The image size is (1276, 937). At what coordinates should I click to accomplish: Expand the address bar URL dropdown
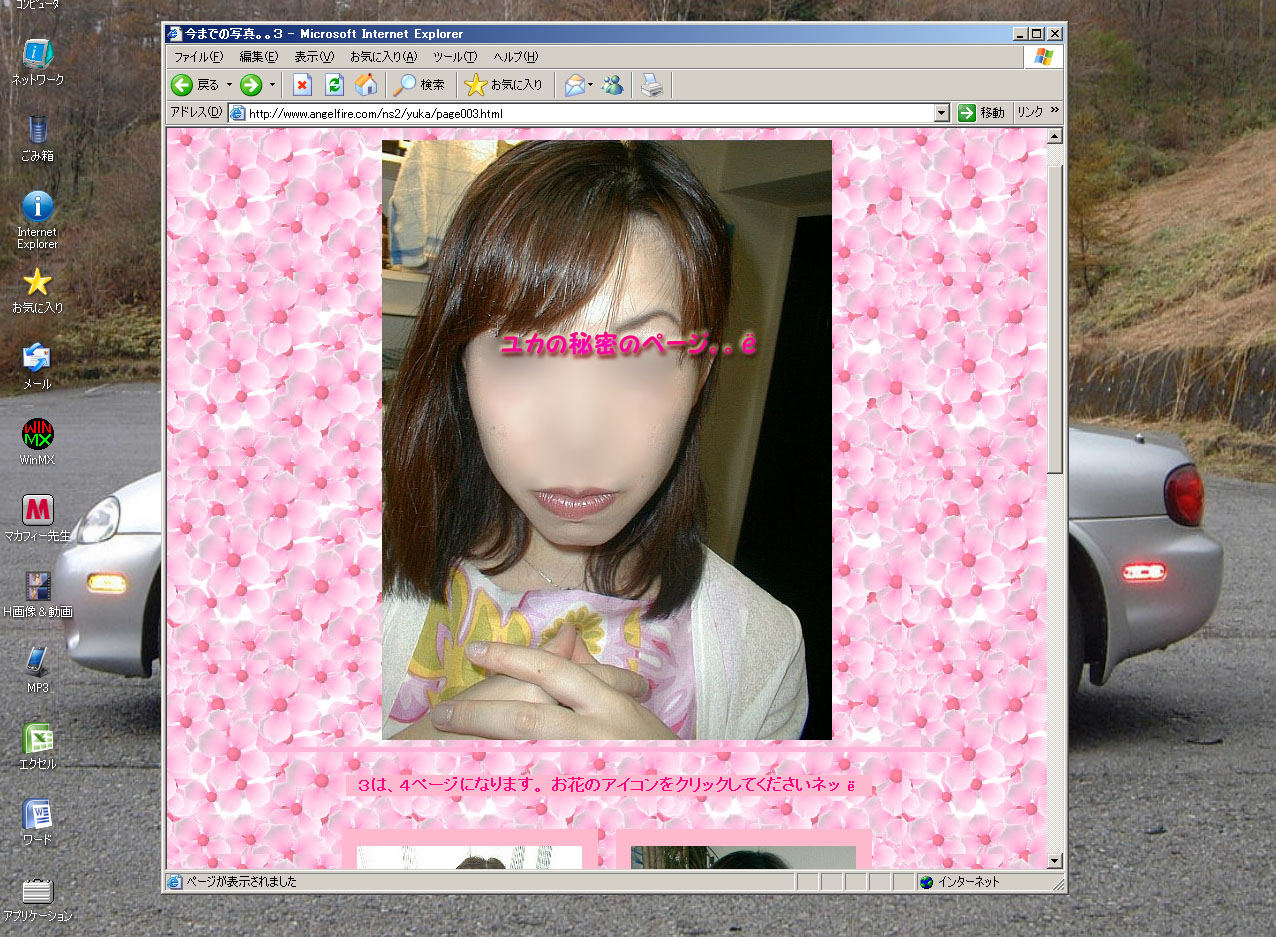coord(941,114)
